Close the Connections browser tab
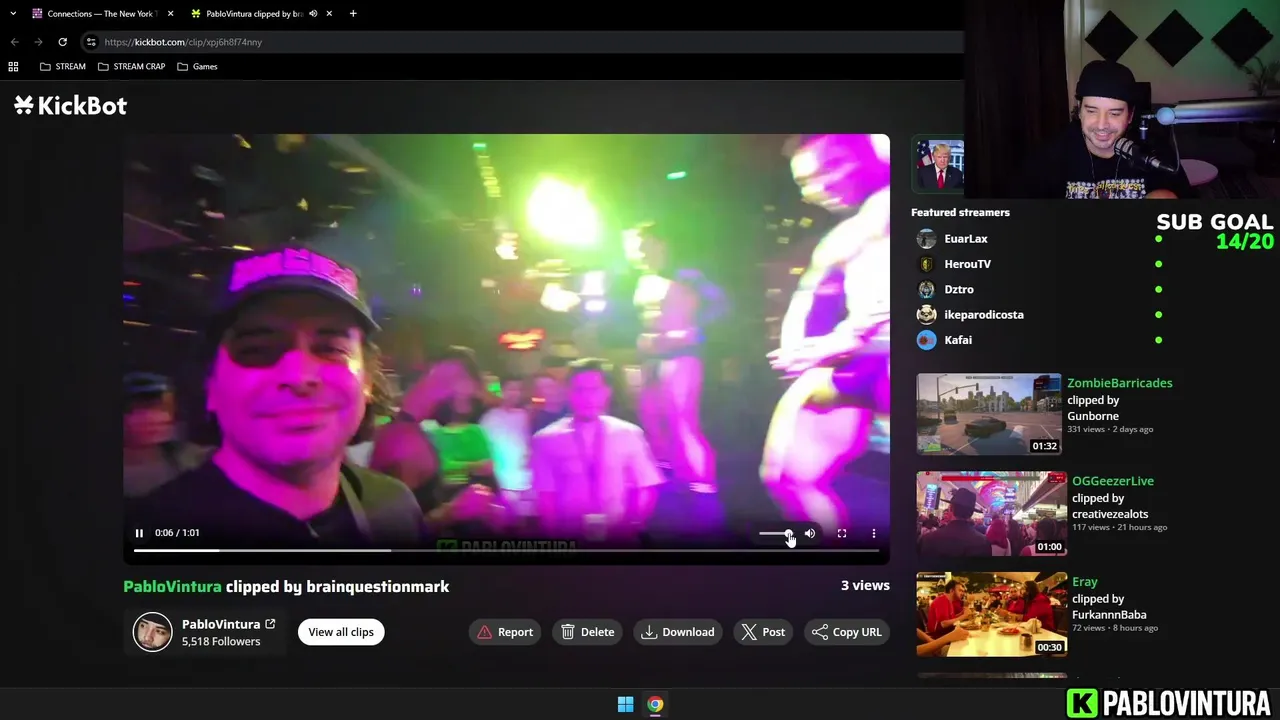Screen dimensions: 1280x720 (x=170, y=14)
